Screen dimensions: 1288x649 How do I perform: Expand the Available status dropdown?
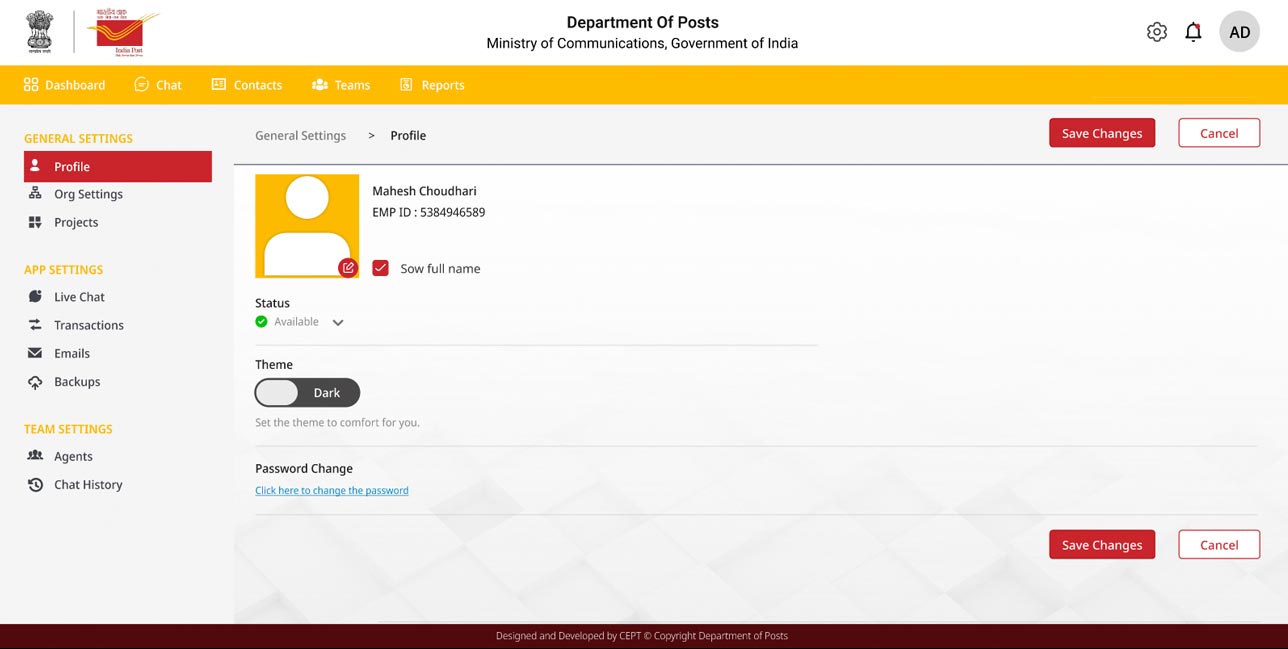[x=338, y=322]
